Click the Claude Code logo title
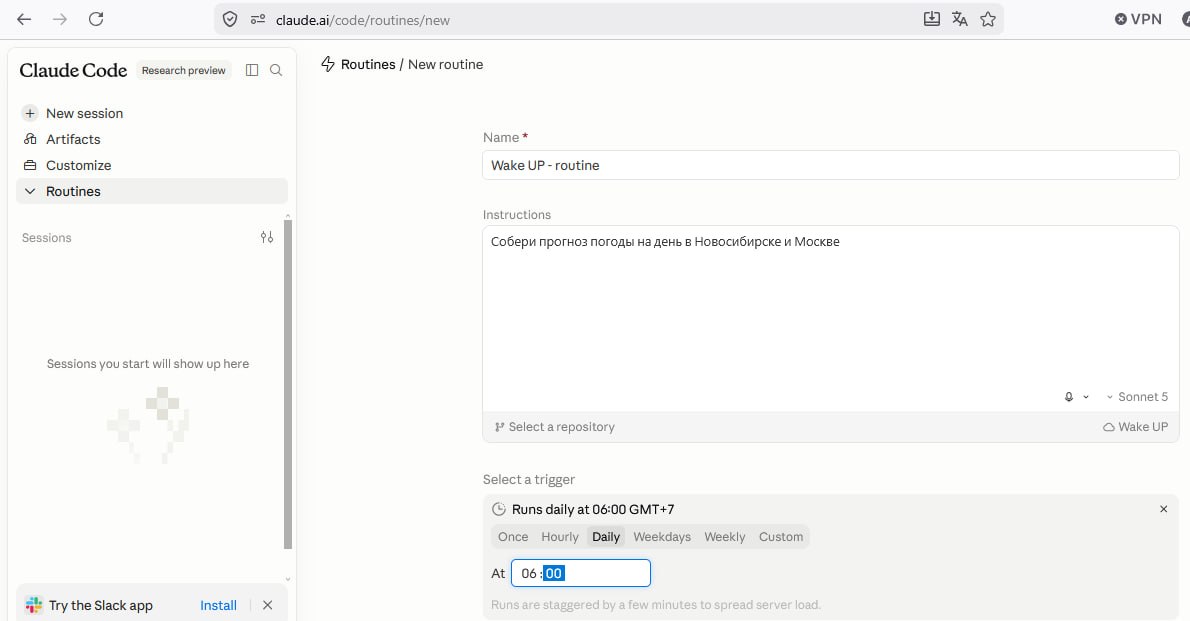Image resolution: width=1190 pixels, height=621 pixels. tap(73, 71)
